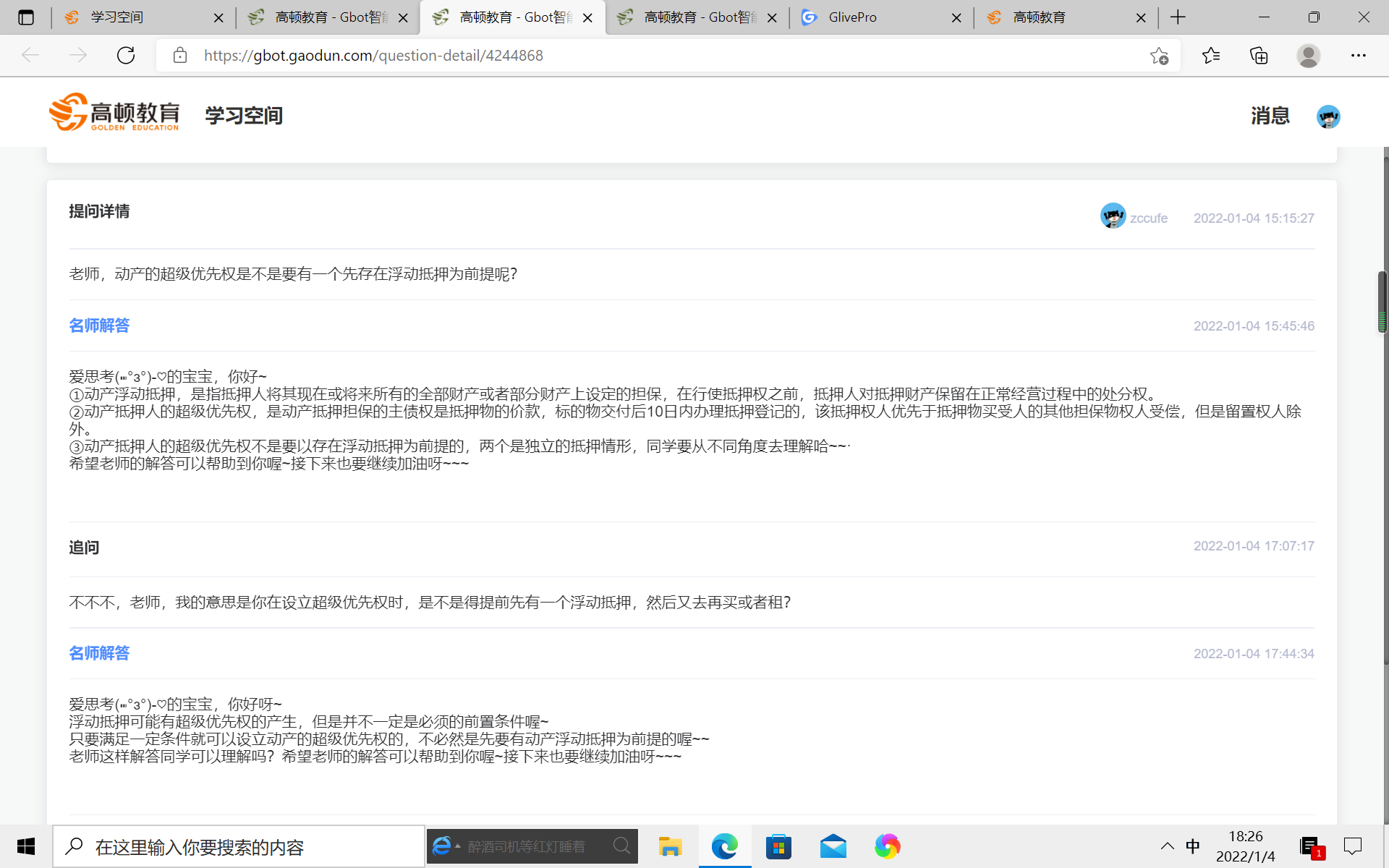
Task: Add page to favorites with star icon
Action: 1160,55
